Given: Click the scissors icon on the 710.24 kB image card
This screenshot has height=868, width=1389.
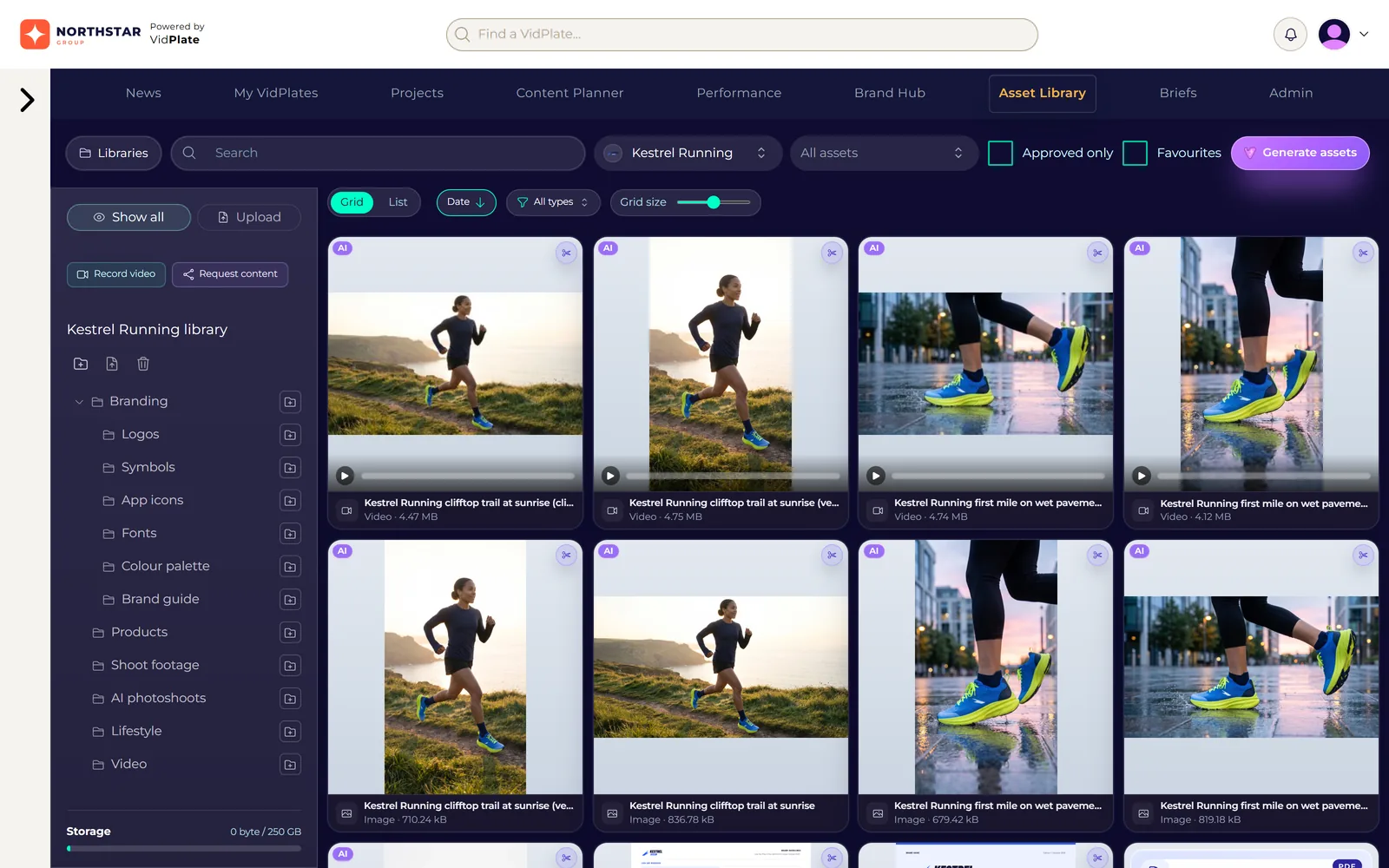Looking at the screenshot, I should point(566,555).
